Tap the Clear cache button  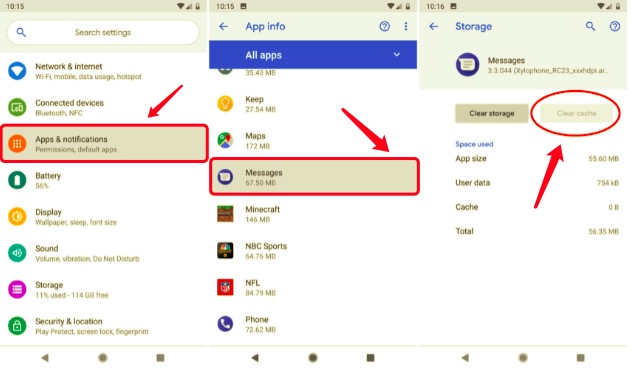(576, 113)
